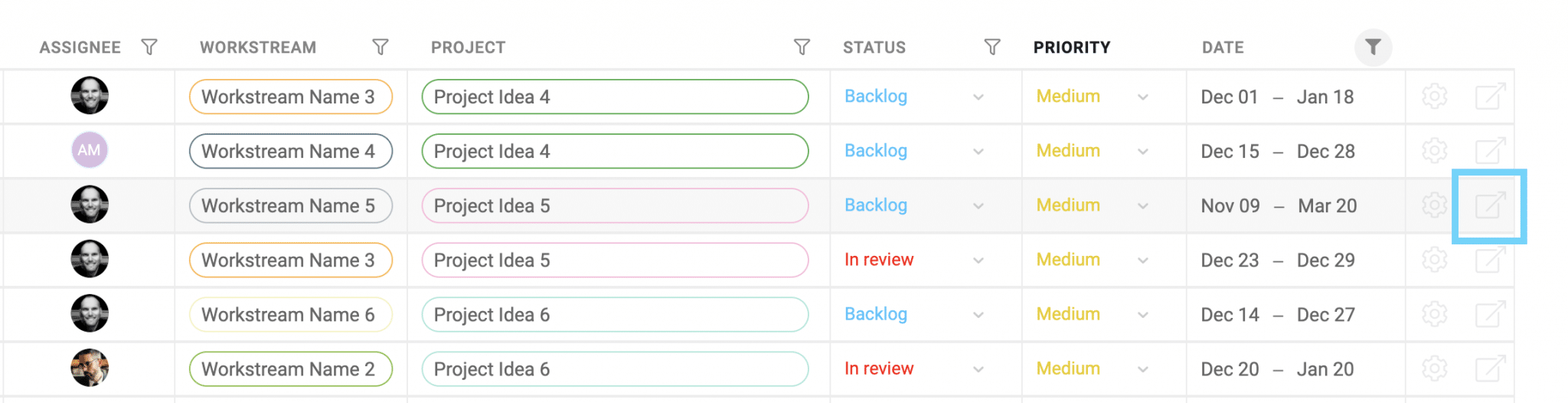Sort by the Priority column header

(x=1071, y=48)
